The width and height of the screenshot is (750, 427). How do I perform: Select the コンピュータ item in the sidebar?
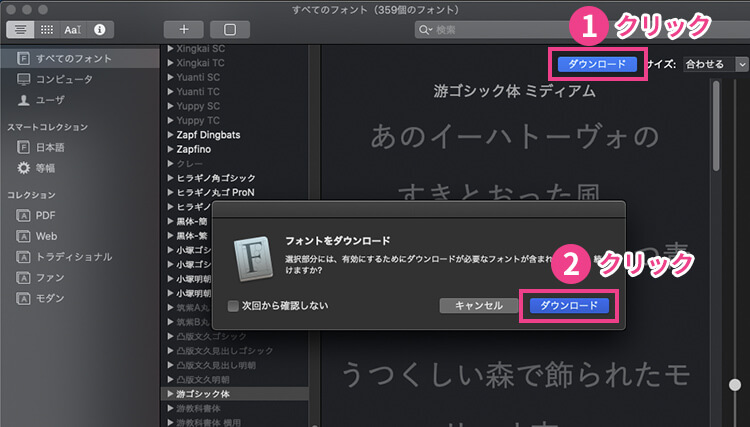(x=64, y=79)
